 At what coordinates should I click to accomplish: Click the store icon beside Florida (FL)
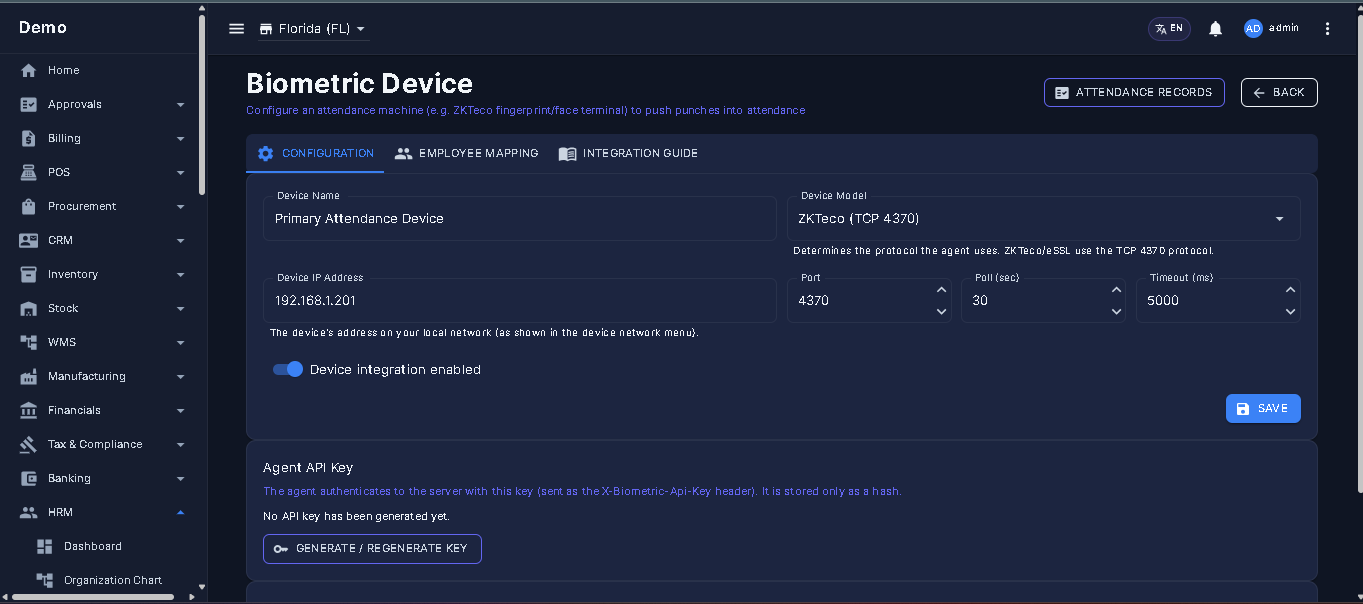tap(266, 29)
